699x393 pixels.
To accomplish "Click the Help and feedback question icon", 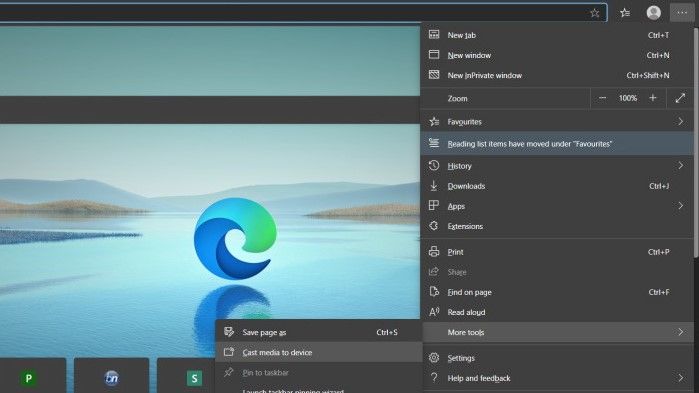I will coord(434,378).
